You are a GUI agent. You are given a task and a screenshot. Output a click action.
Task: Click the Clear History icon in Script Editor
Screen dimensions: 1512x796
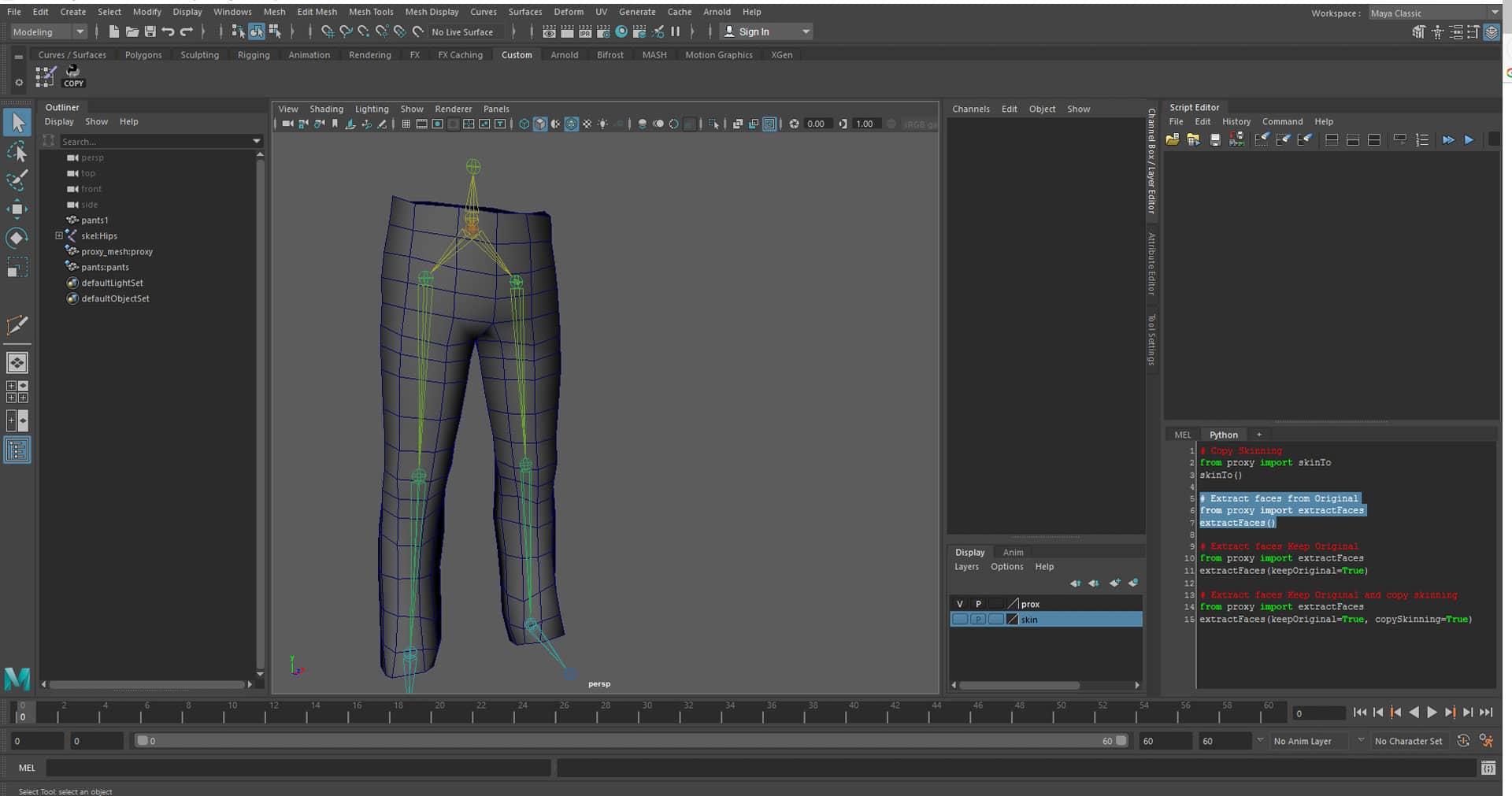(x=1262, y=139)
